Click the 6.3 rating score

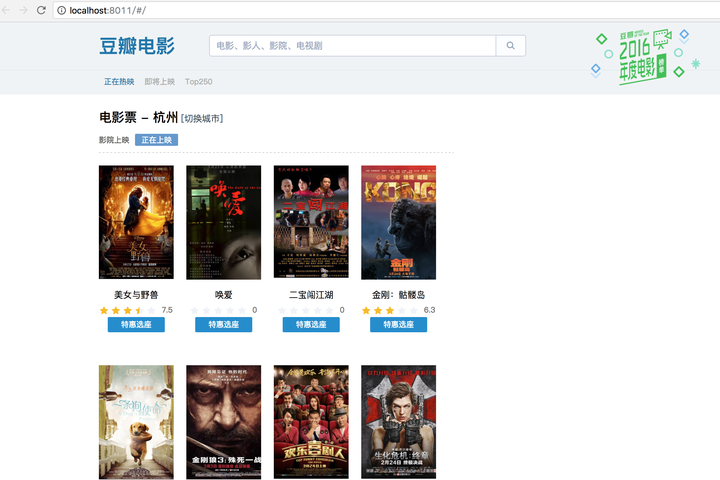pyautogui.click(x=429, y=310)
